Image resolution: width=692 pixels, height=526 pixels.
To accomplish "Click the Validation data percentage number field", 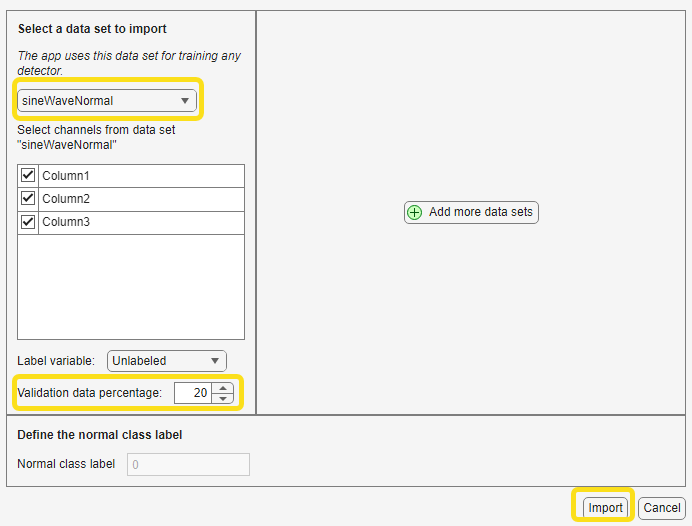I will pos(193,393).
